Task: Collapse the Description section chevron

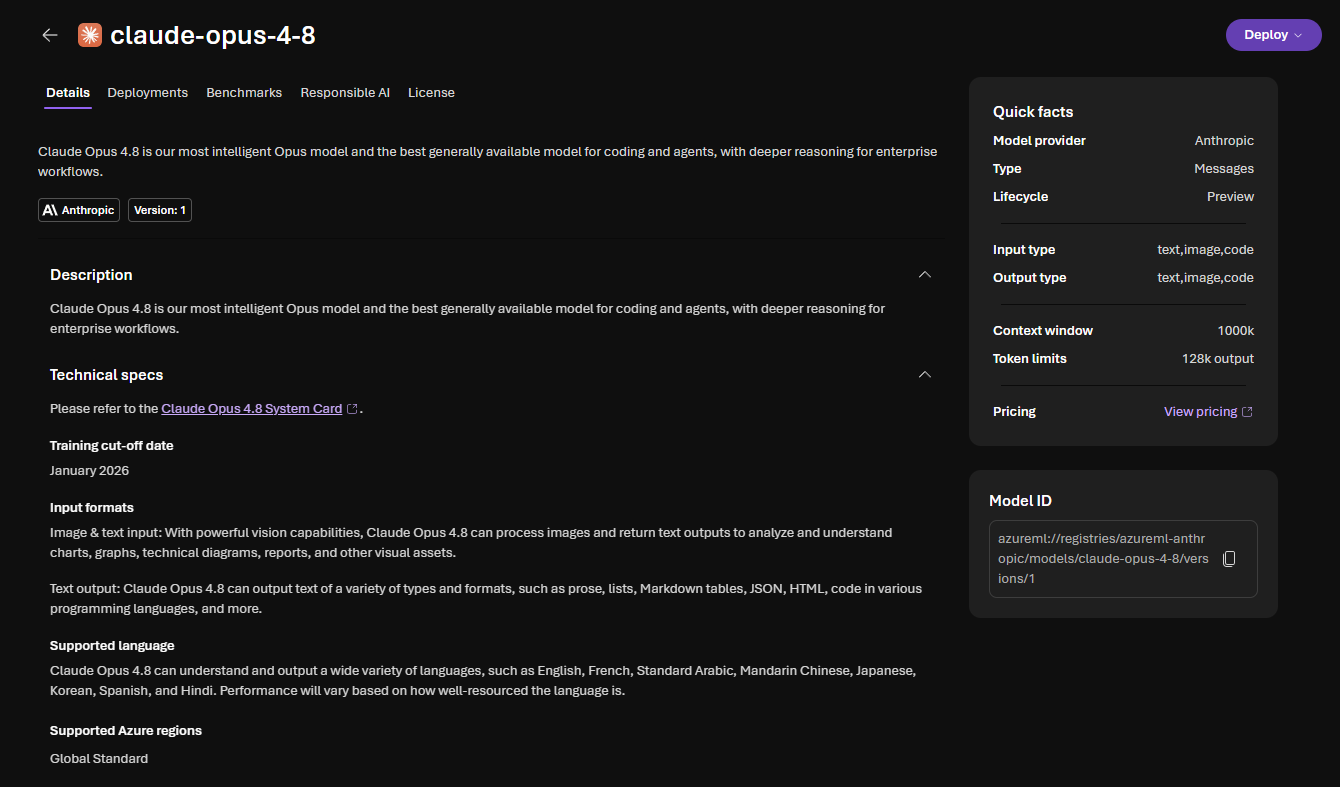Action: (x=925, y=275)
